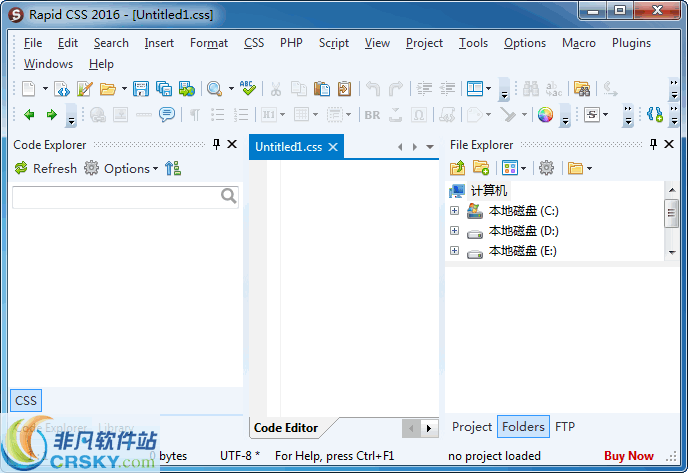Open the Format menu
The height and width of the screenshot is (473, 688).
click(x=209, y=43)
